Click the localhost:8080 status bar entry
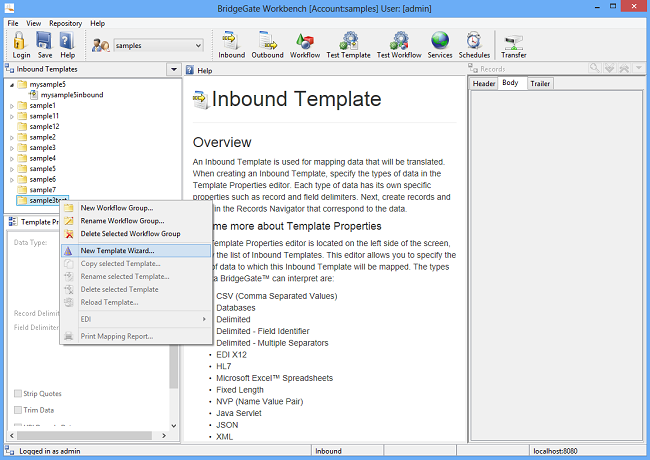The height and width of the screenshot is (460, 650). pos(555,451)
